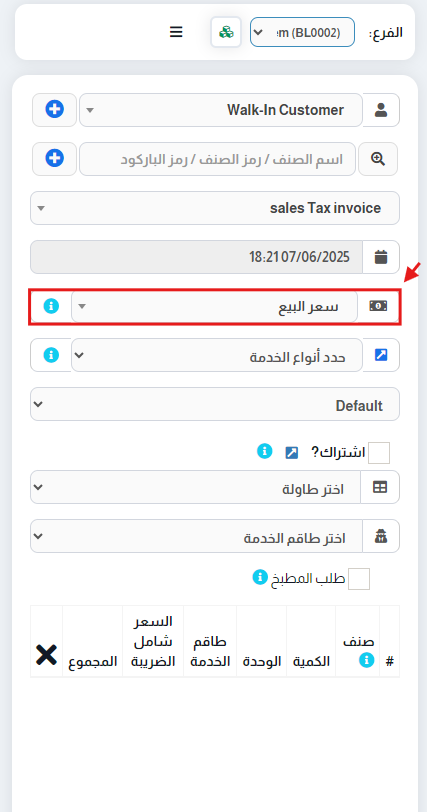Open the branch (BL0002) dropdown
This screenshot has width=427, height=812.
303,32
